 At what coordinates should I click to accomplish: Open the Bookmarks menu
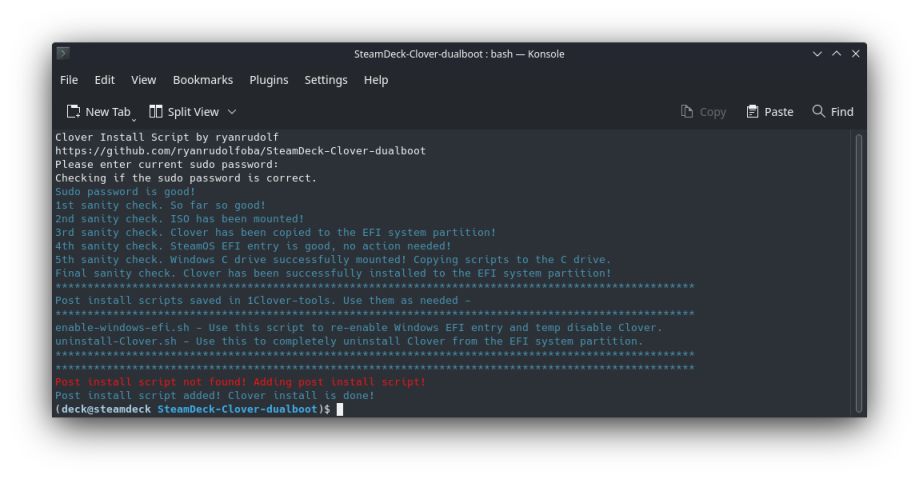click(x=202, y=80)
